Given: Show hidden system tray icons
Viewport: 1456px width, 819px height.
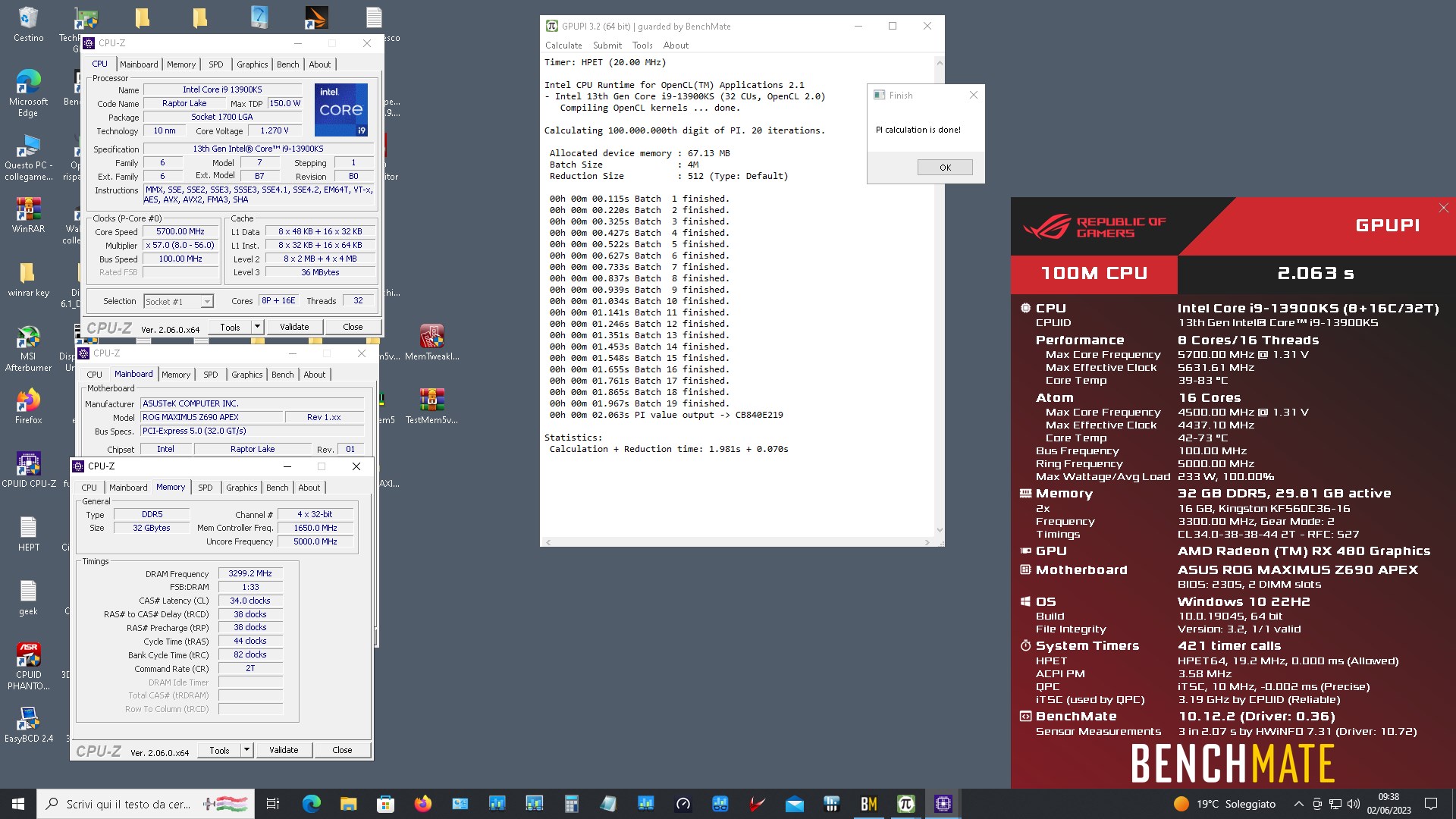Looking at the screenshot, I should [x=1298, y=804].
